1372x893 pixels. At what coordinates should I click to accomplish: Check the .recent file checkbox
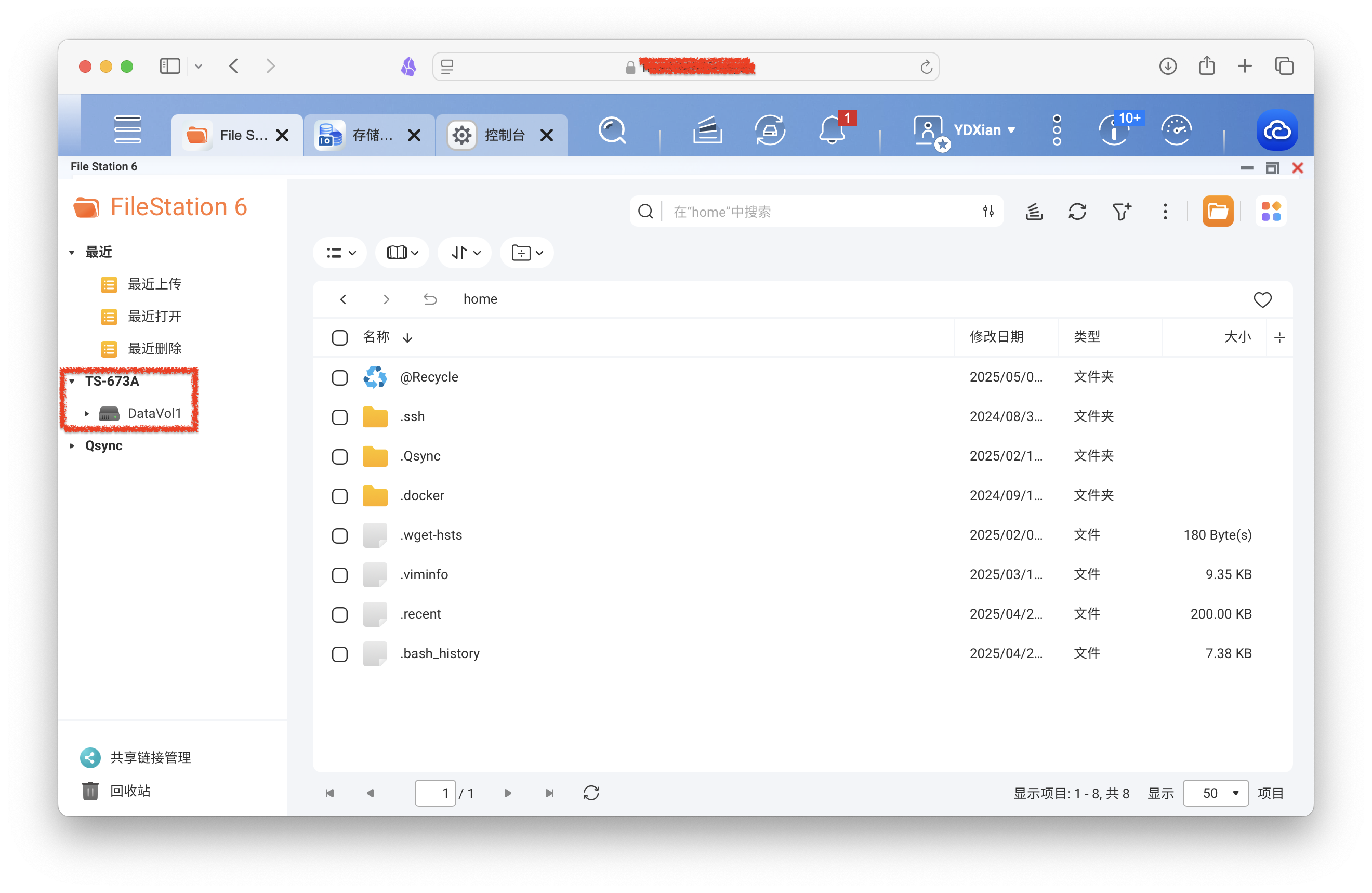click(340, 614)
